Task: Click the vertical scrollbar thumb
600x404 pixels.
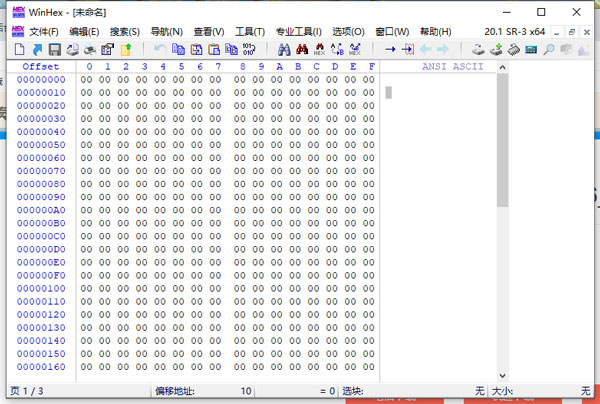Action: click(502, 140)
